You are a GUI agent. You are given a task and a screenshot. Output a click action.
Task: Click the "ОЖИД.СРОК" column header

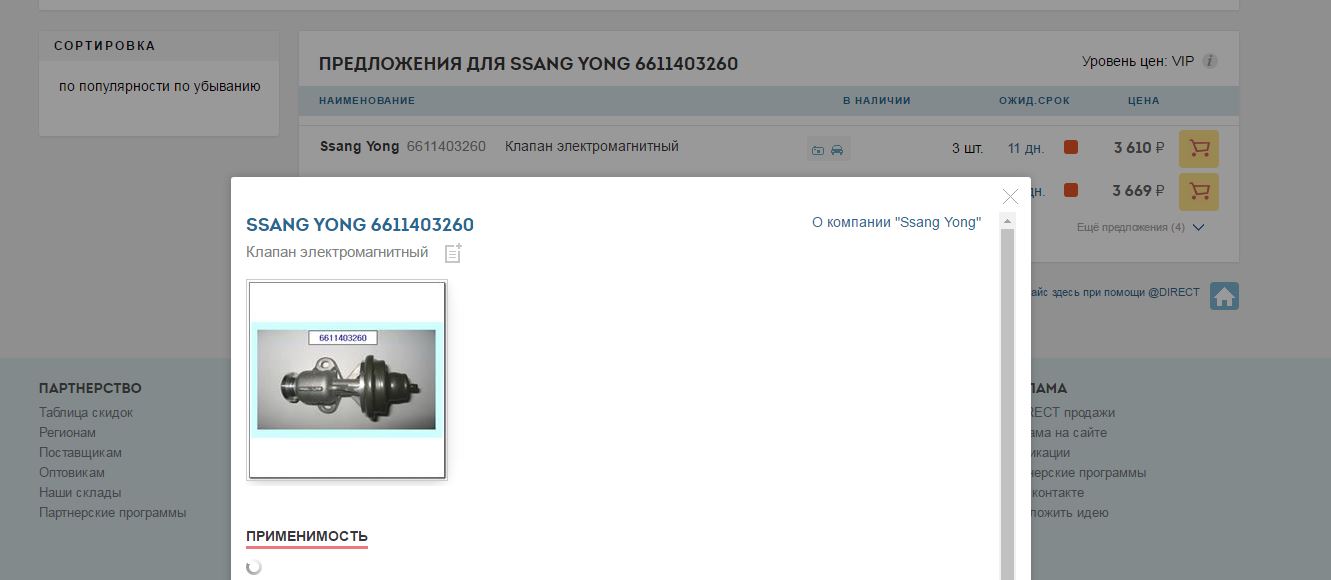click(1034, 100)
